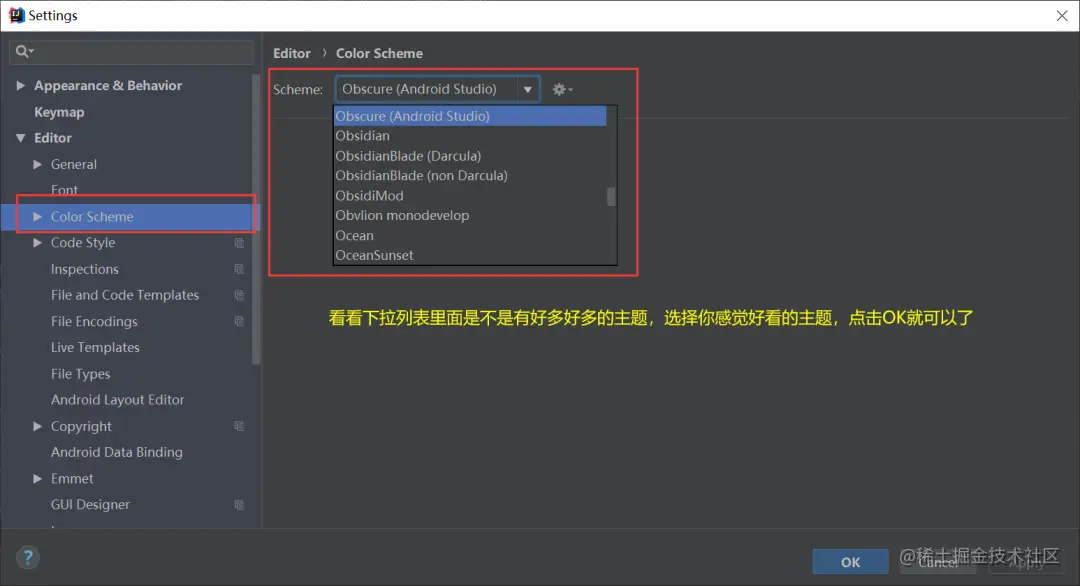Open File Encodings settings
Viewport: 1080px width, 586px height.
94,322
